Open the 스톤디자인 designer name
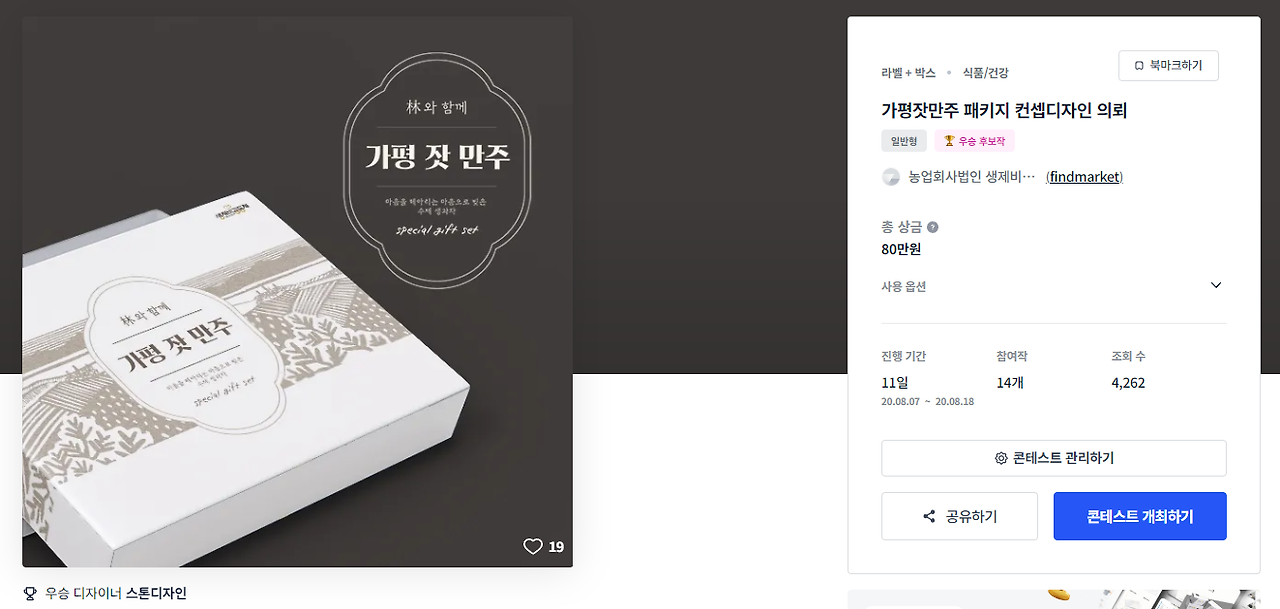Screen dimensions: 1280x609 coord(156,593)
